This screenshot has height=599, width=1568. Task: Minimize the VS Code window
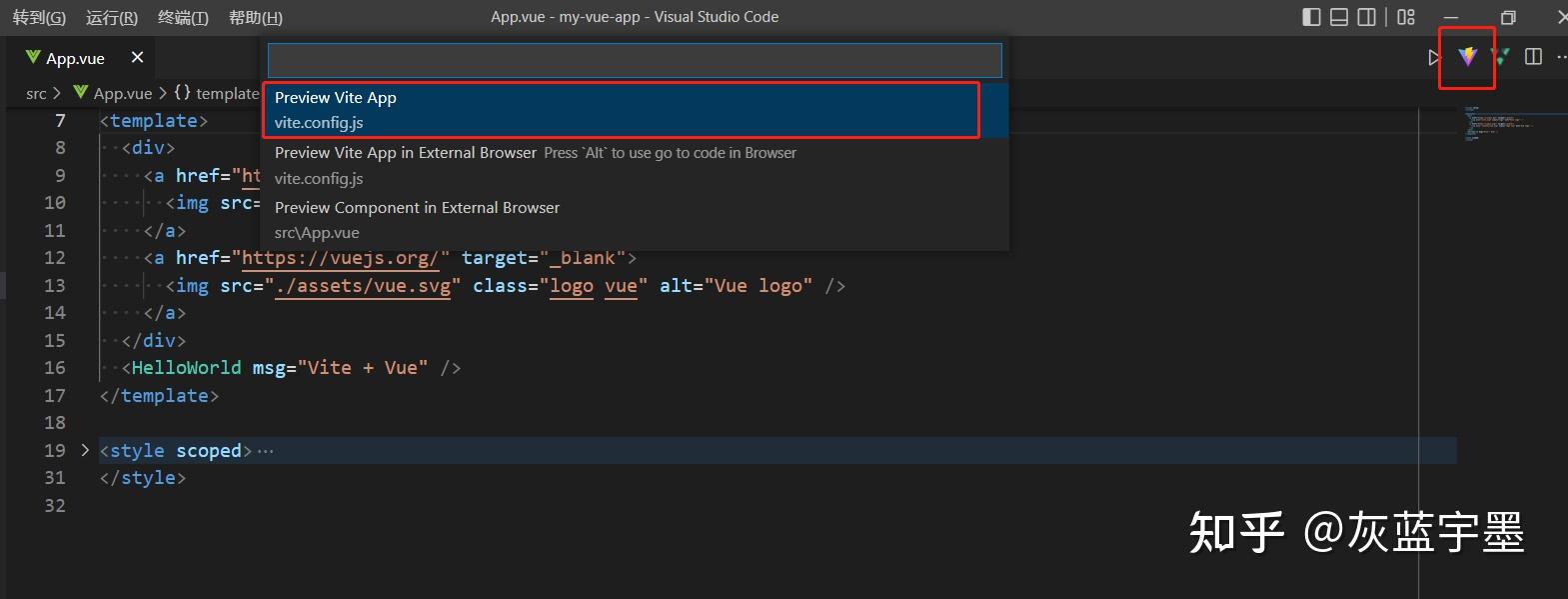(x=1452, y=17)
